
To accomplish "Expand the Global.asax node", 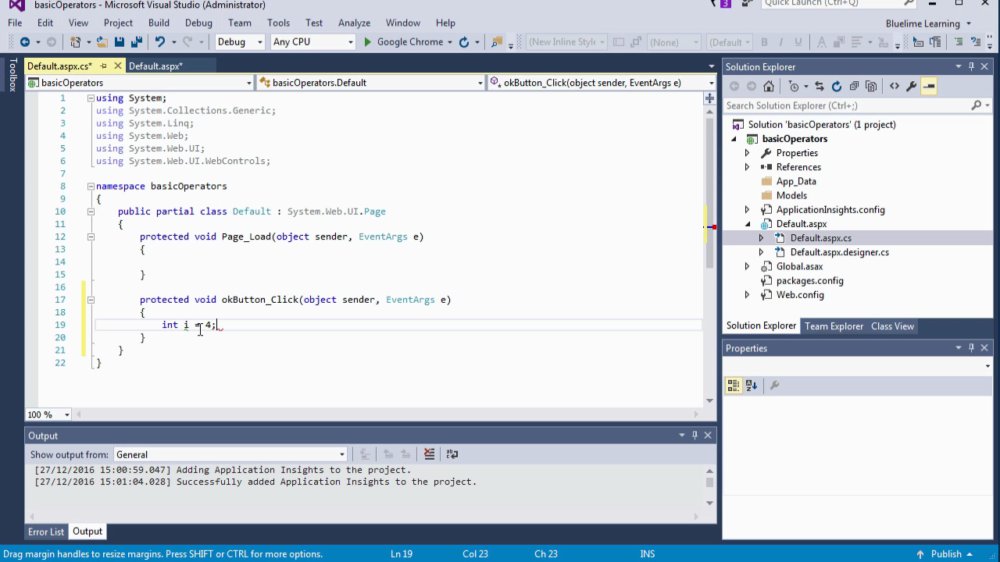I will (x=747, y=267).
